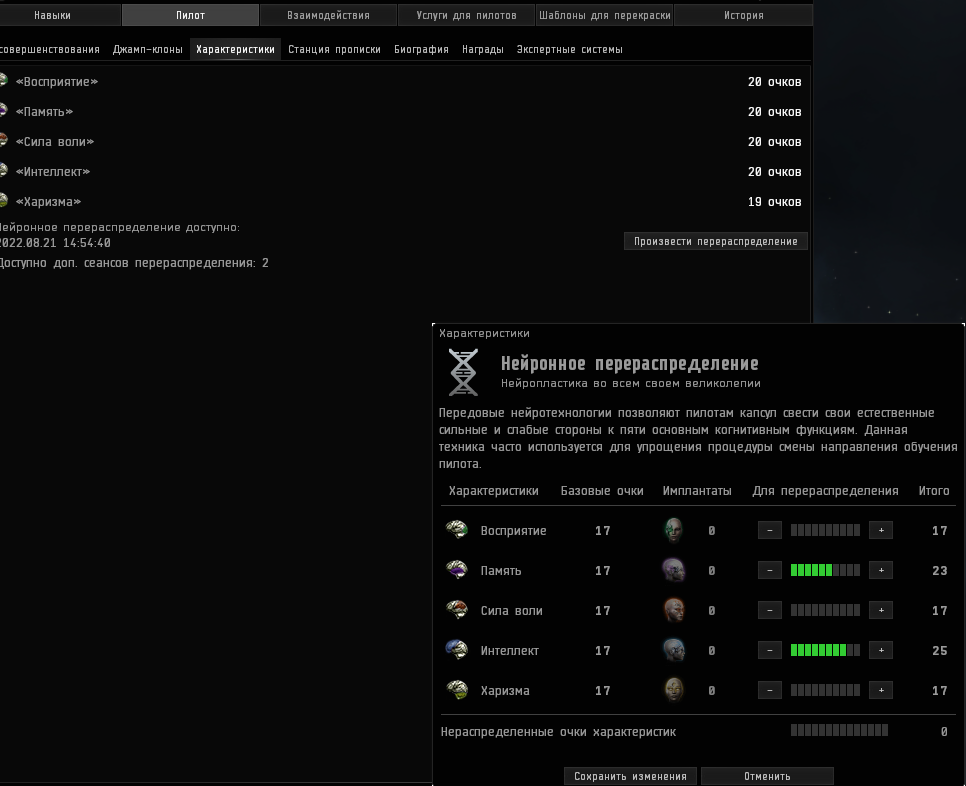Open the Навыки tab
This screenshot has width=966, height=786.
click(x=52, y=15)
